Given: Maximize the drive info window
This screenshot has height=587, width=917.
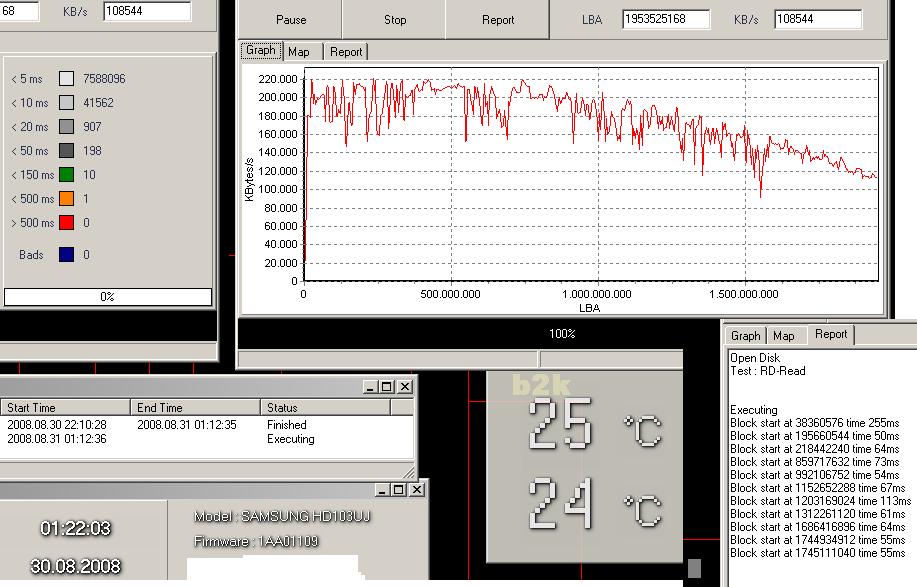Looking at the screenshot, I should pyautogui.click(x=399, y=489).
